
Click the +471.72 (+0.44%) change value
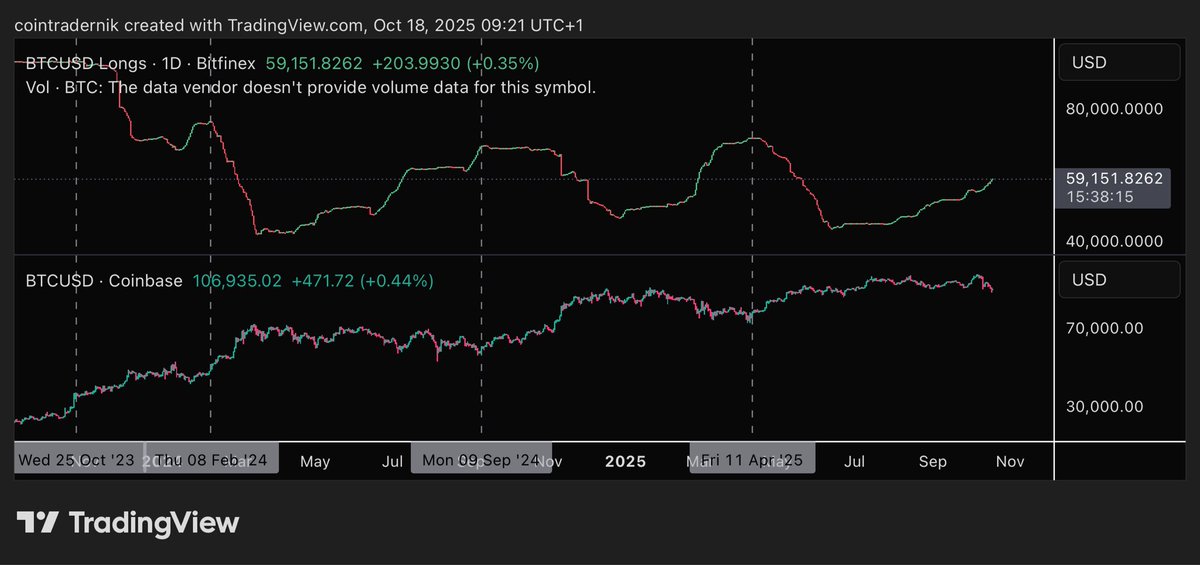(362, 281)
